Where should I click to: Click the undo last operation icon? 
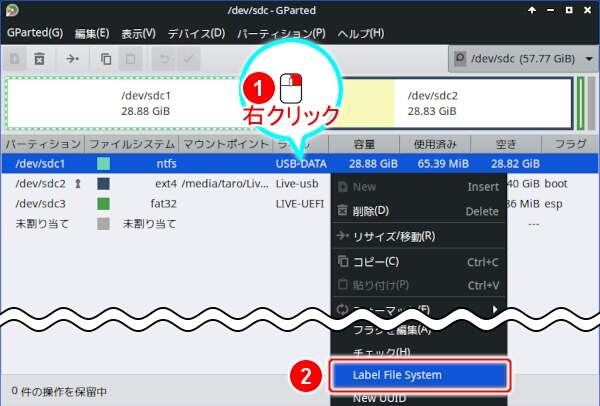(164, 59)
